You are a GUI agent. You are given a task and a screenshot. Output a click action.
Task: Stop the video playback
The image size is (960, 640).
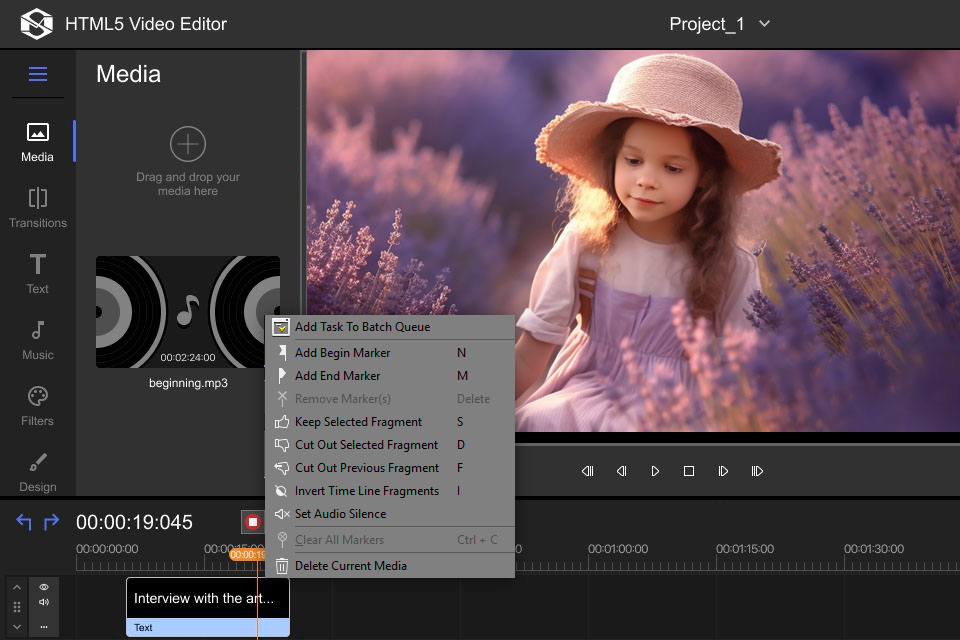point(689,471)
